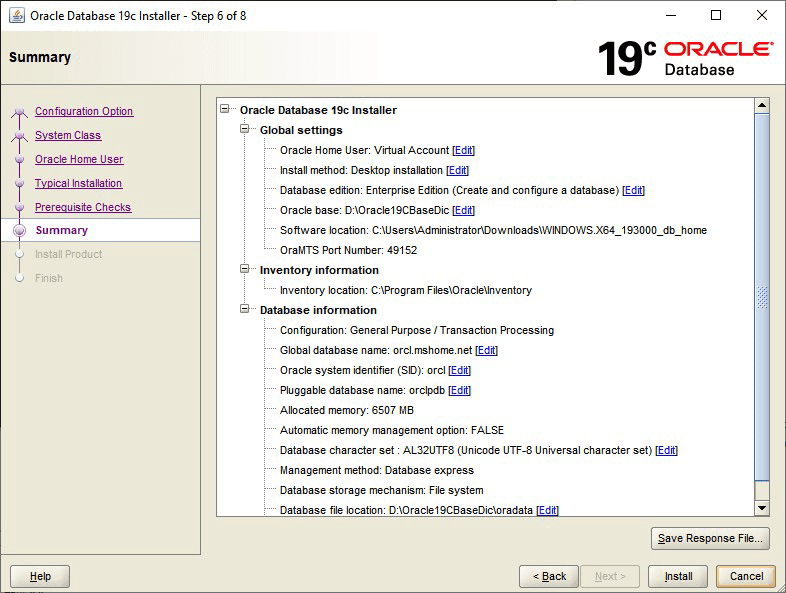Select Management method: Database express row
Viewport: 786px width, 593px height.
(x=377, y=470)
